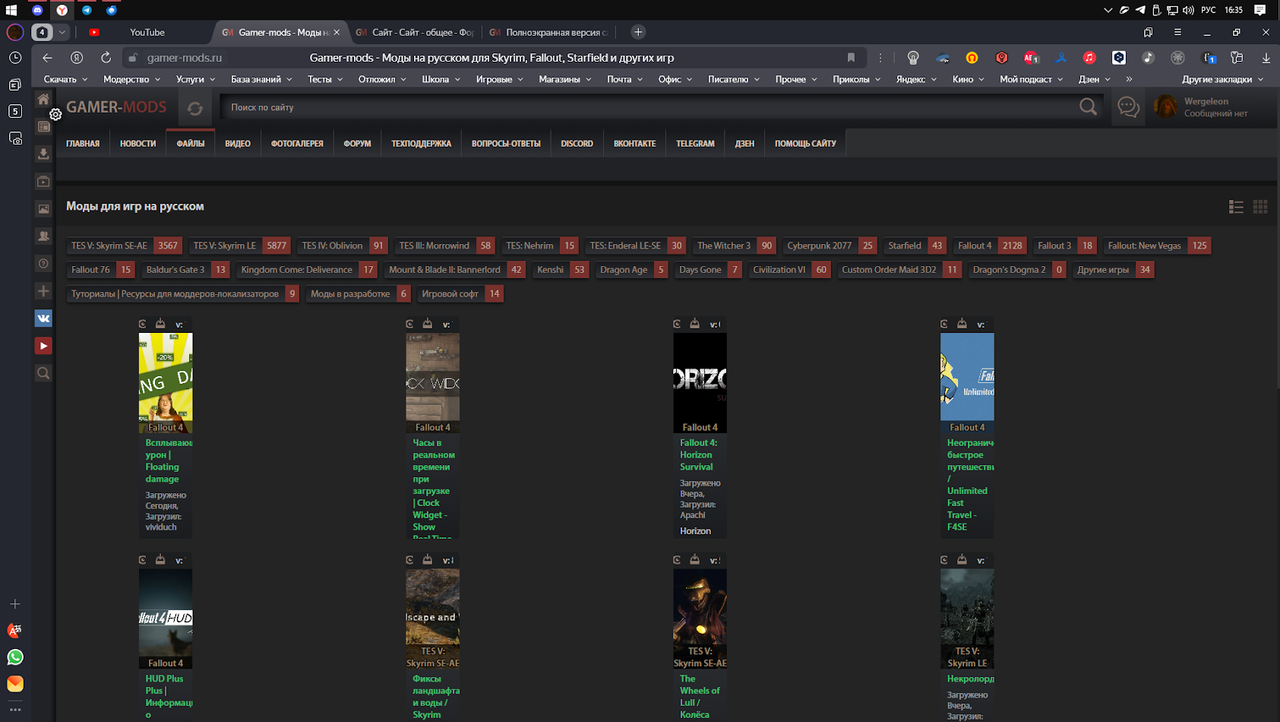Viewport: 1280px width, 722px height.
Task: Click the refresh arrows icon beside logo
Action: click(195, 108)
